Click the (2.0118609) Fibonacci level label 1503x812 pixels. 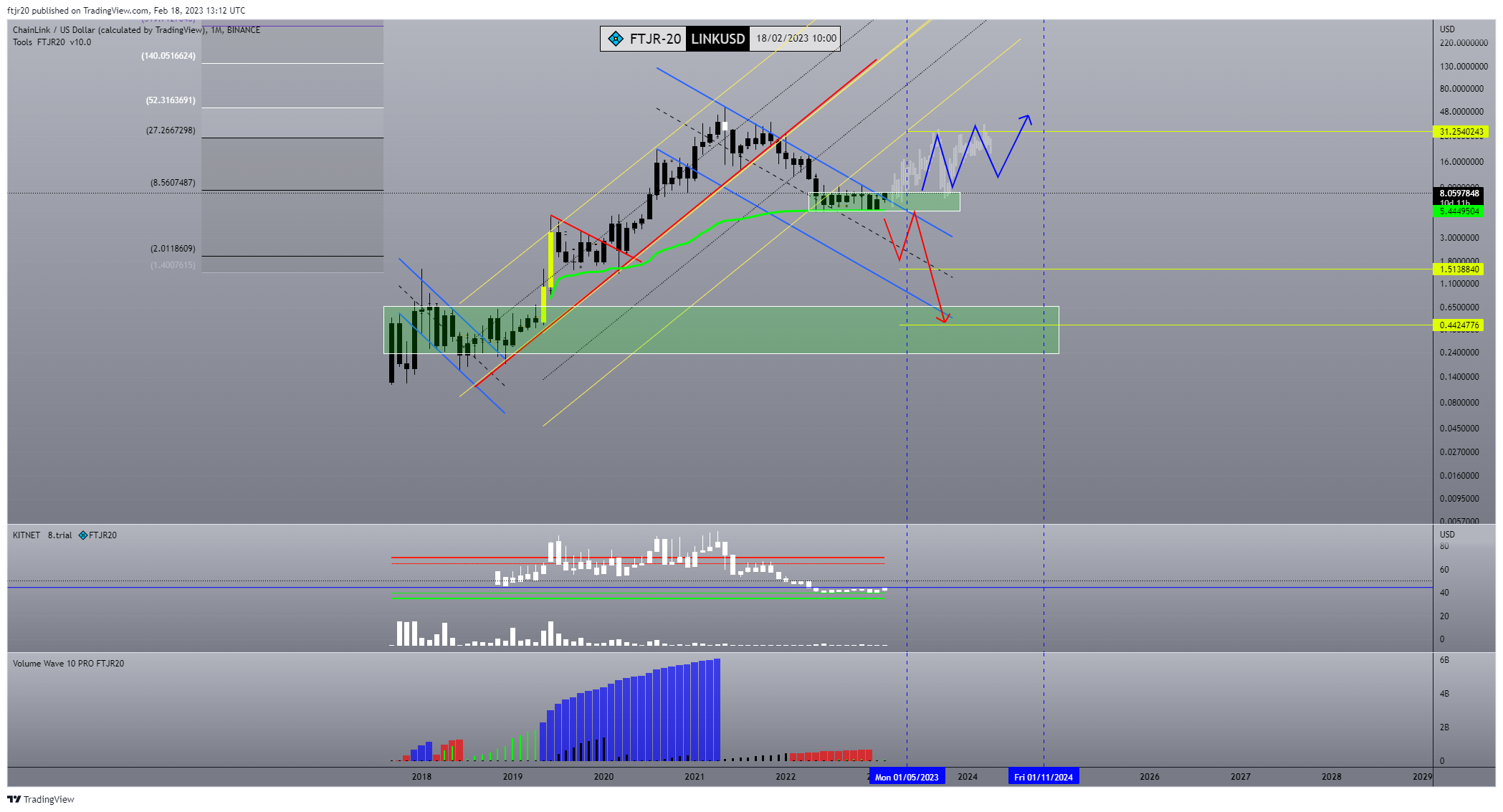coord(173,249)
